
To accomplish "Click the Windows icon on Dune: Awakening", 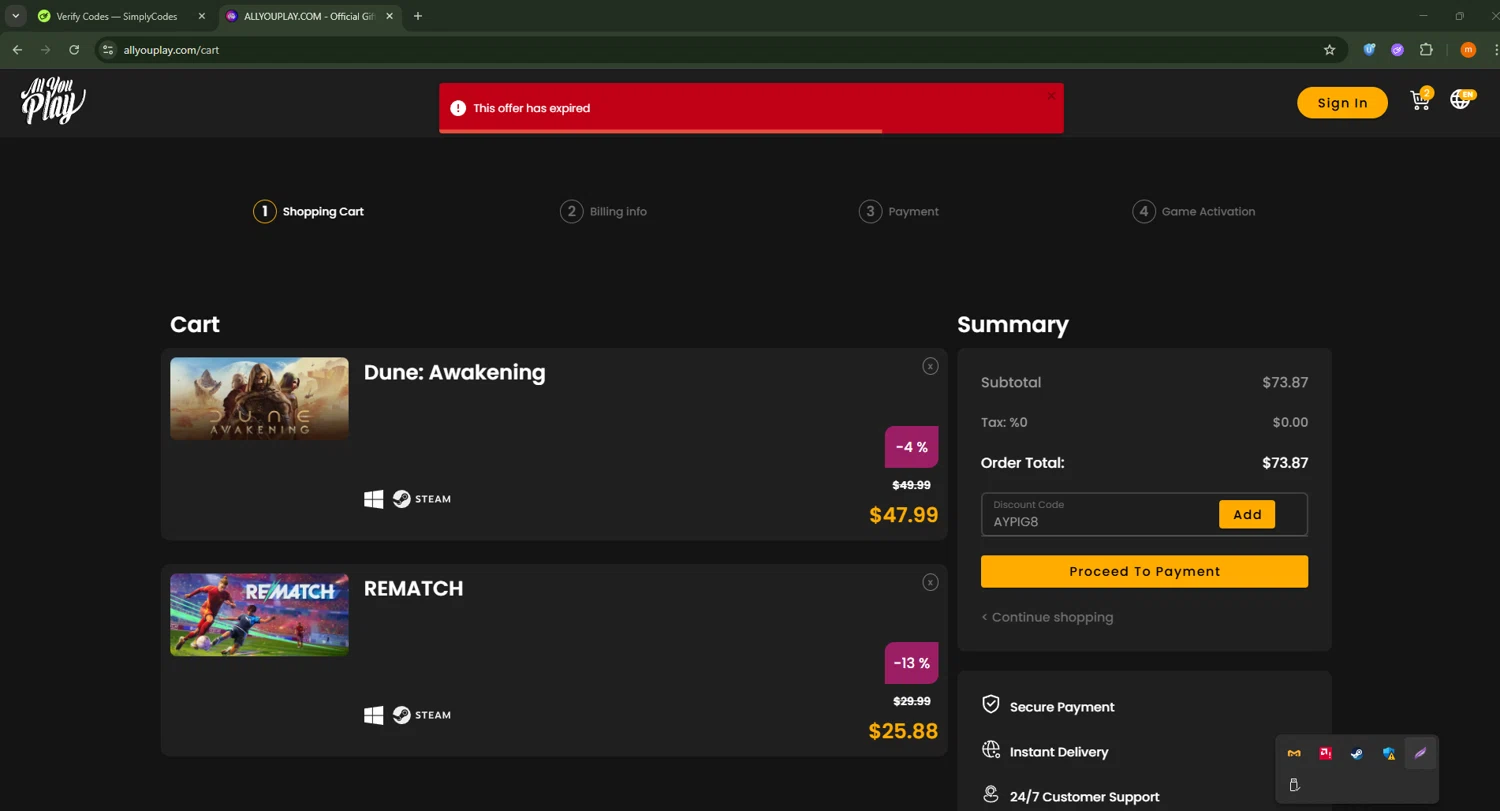I will click(x=374, y=499).
